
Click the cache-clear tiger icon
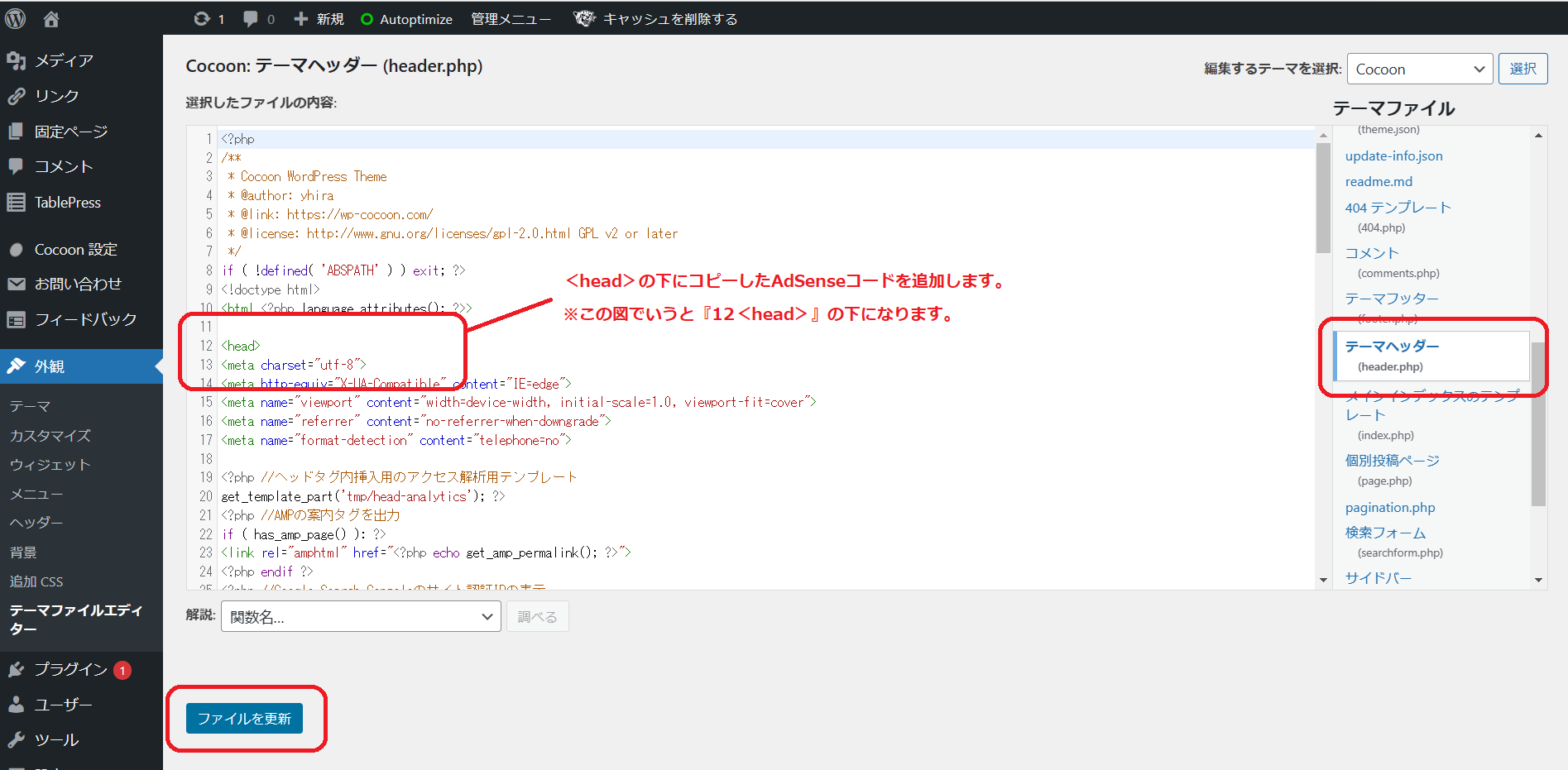[x=585, y=18]
